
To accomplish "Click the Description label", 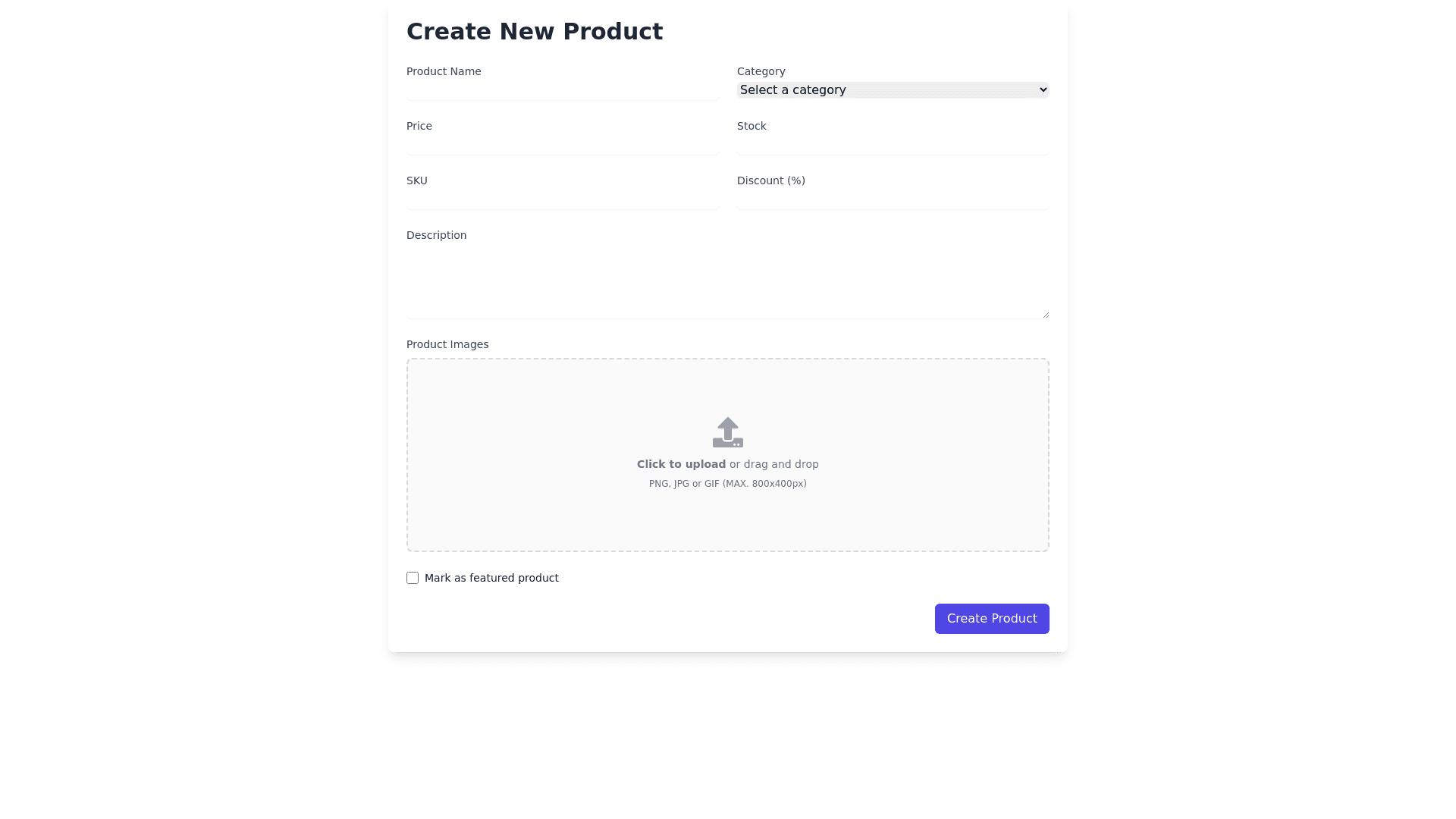I will 436,235.
